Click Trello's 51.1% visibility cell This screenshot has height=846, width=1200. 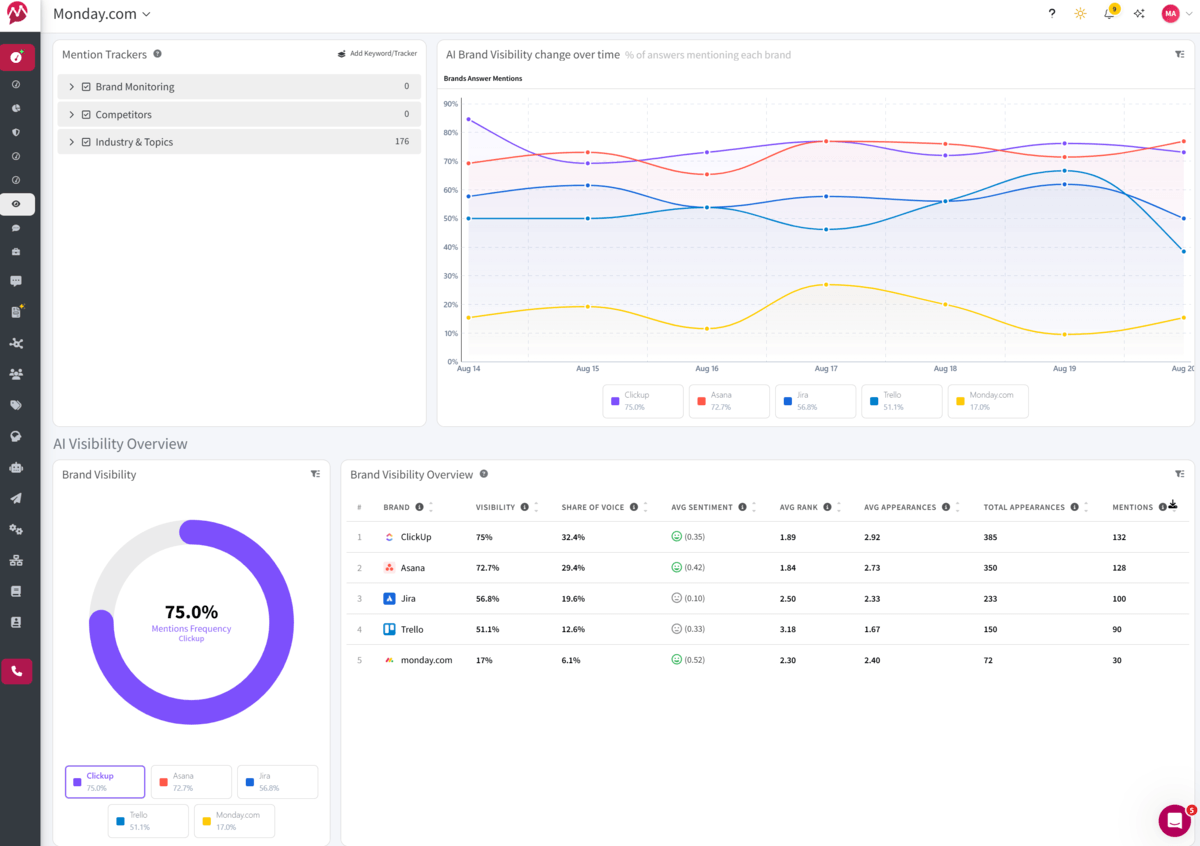point(486,629)
